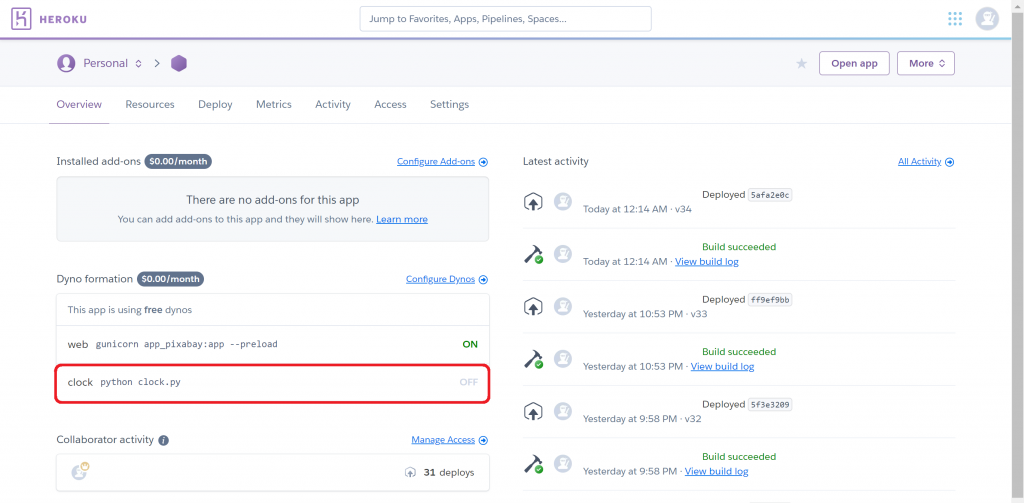The height and width of the screenshot is (503, 1024).
Task: Open the apps grid launcher icon
Action: [955, 19]
